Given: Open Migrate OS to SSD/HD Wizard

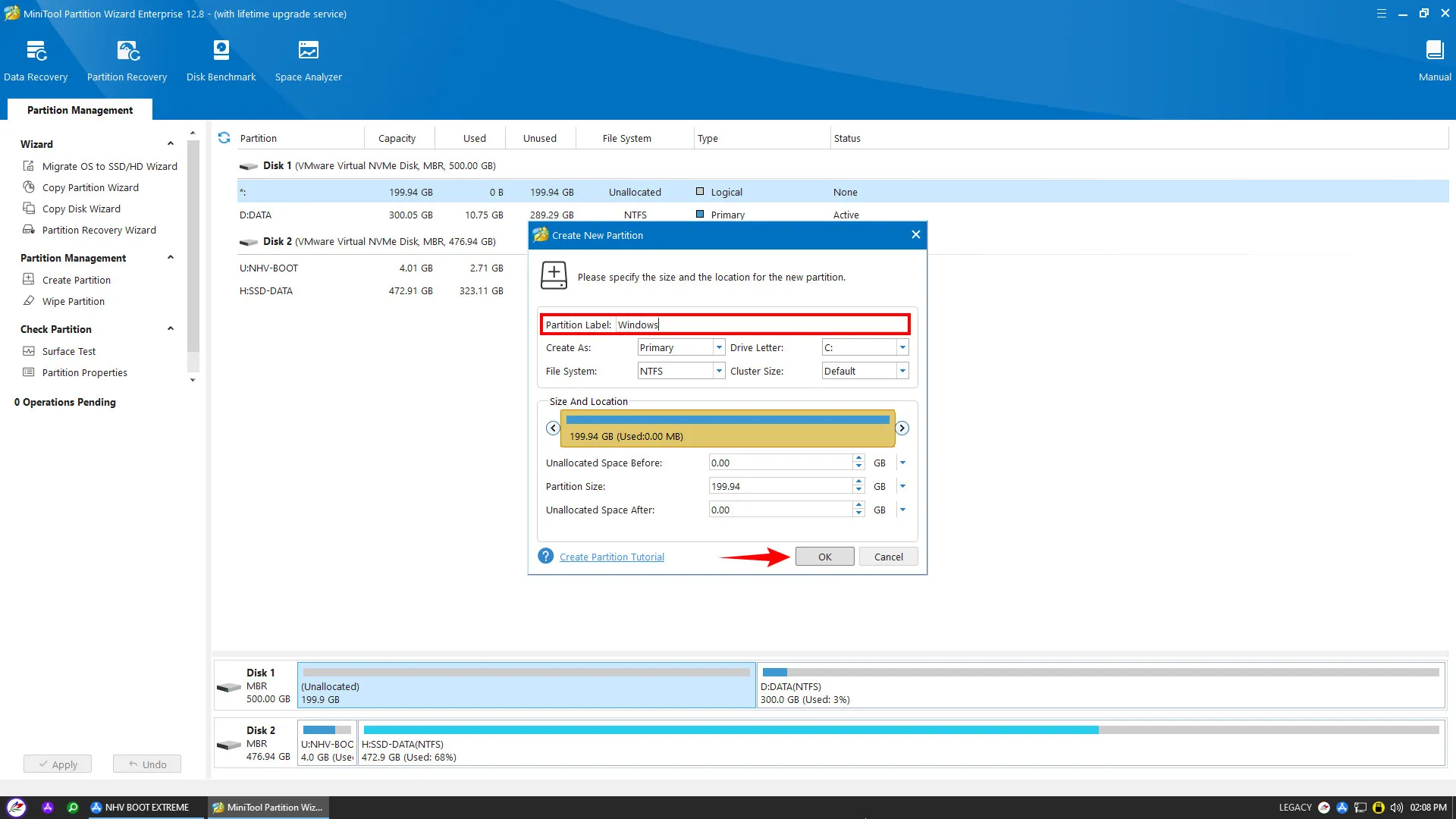Looking at the screenshot, I should click(109, 166).
